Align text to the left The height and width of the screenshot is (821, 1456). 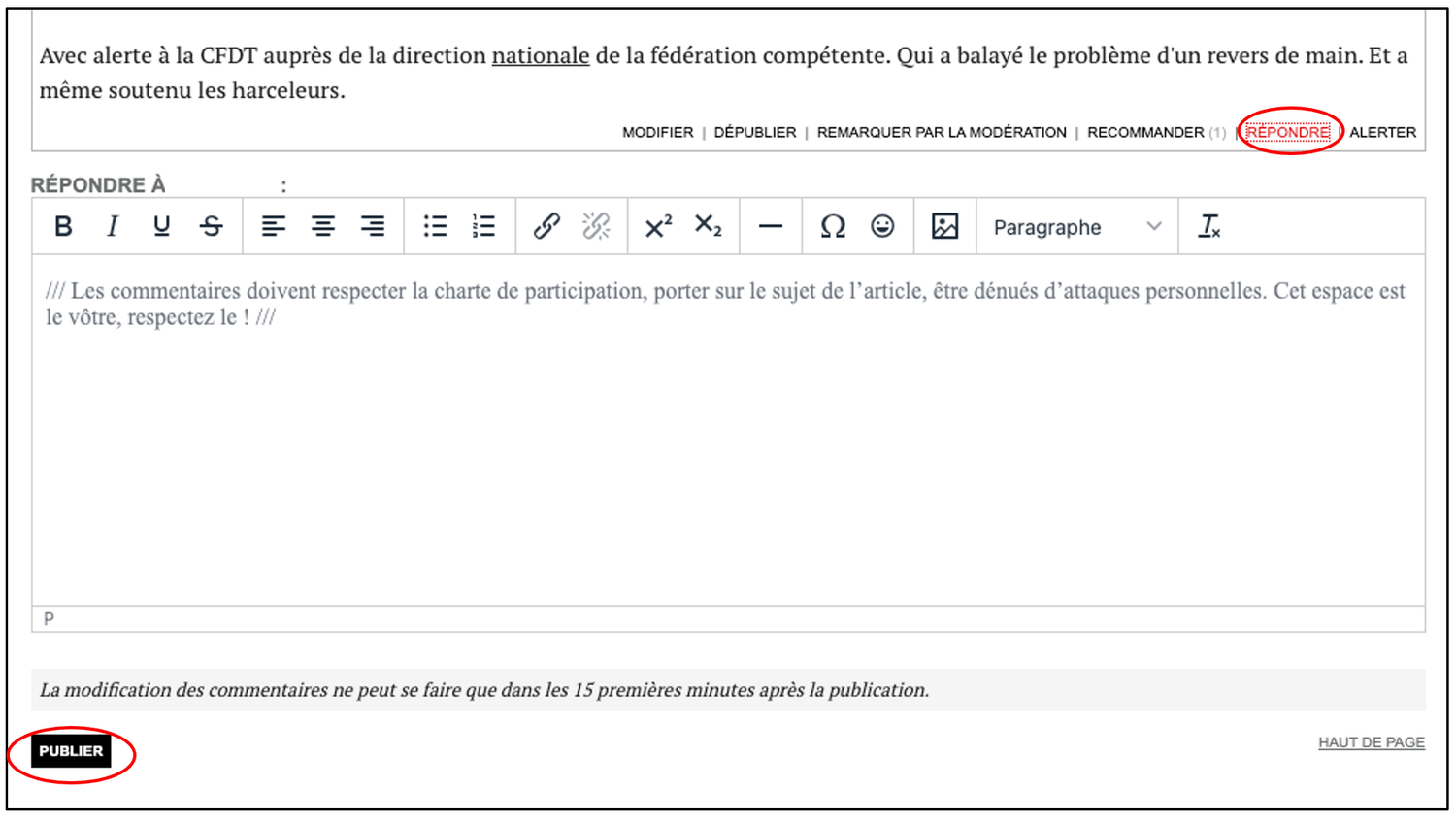pos(273,227)
